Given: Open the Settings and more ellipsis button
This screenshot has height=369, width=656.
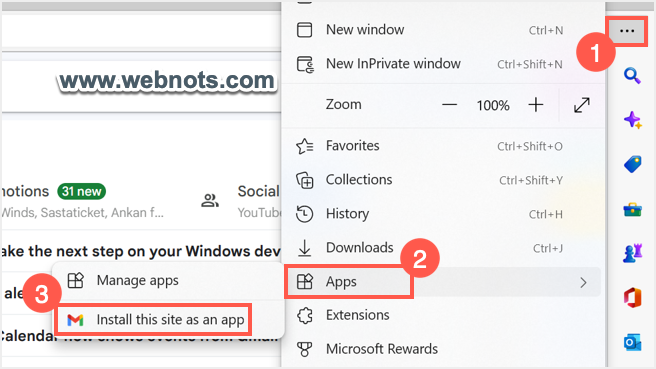Looking at the screenshot, I should (627, 31).
